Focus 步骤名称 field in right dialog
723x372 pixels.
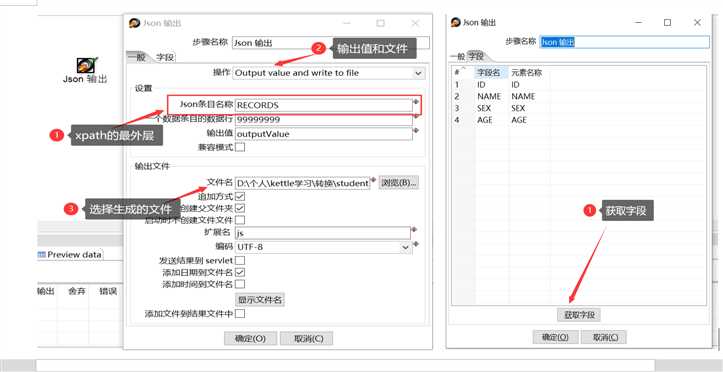tap(624, 42)
